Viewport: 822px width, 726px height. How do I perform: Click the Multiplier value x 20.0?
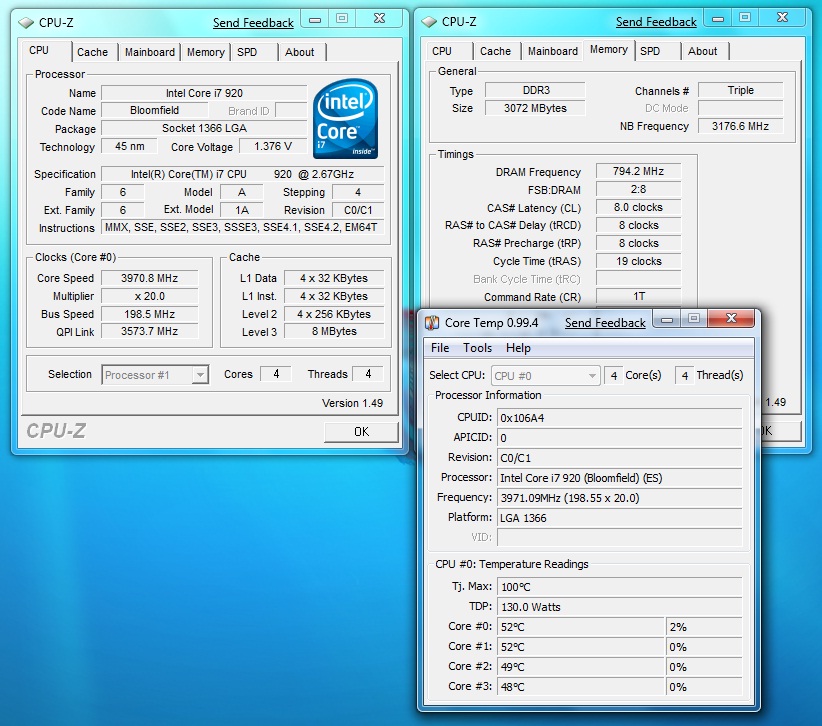pos(149,296)
